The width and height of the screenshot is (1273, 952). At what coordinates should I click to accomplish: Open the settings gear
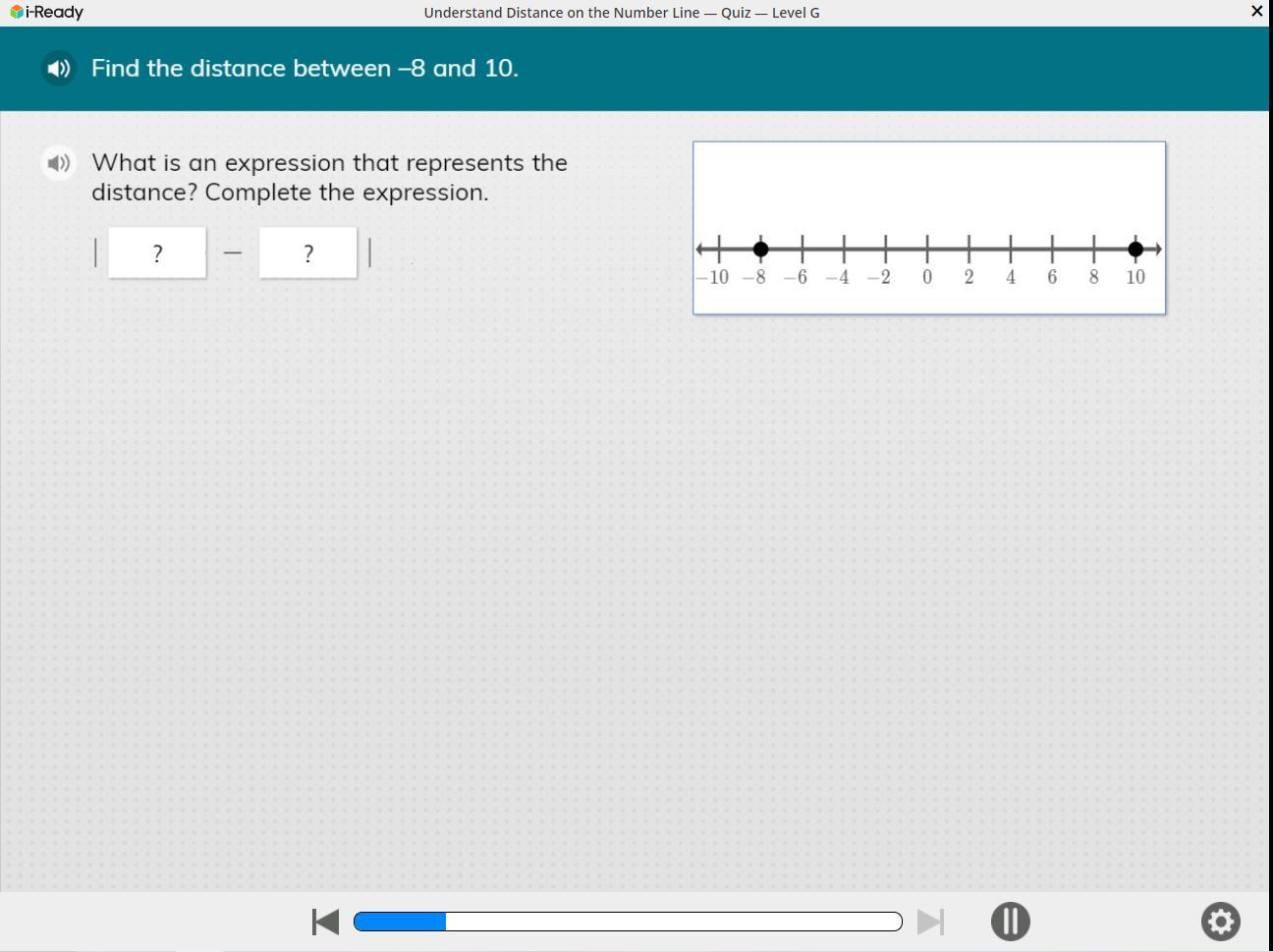pyautogui.click(x=1220, y=922)
